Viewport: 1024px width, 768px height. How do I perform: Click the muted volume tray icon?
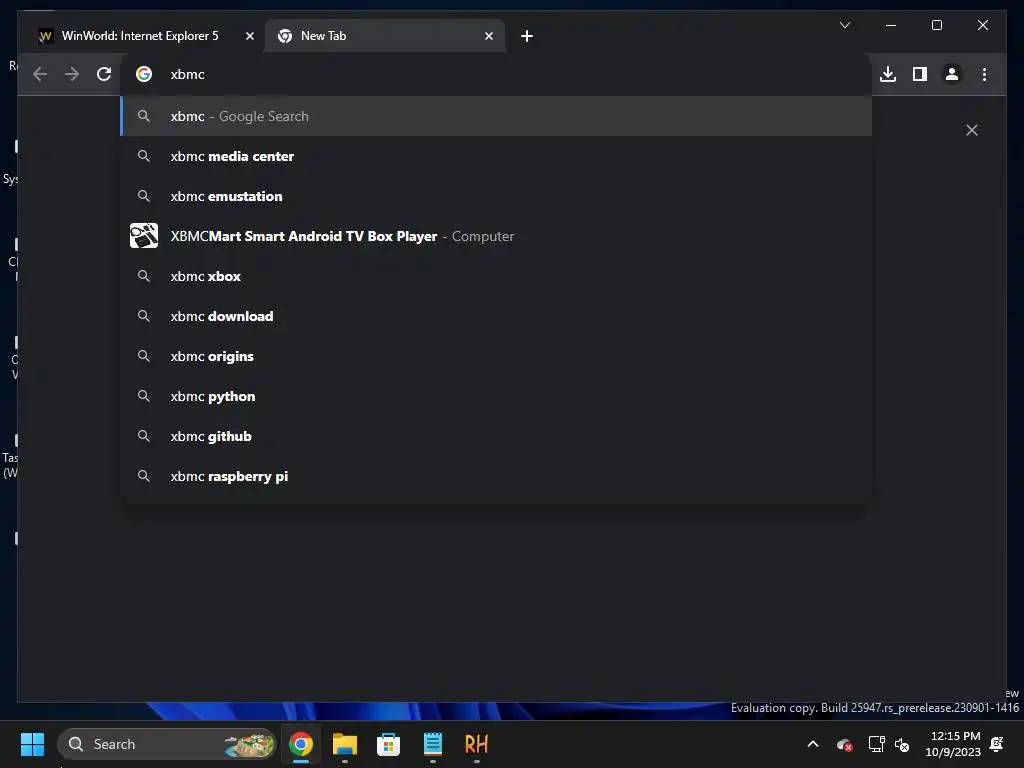(902, 744)
